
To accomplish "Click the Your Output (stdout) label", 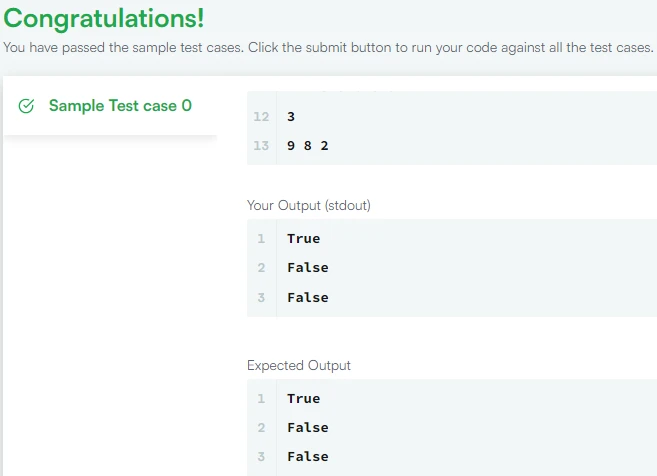I will (x=309, y=205).
